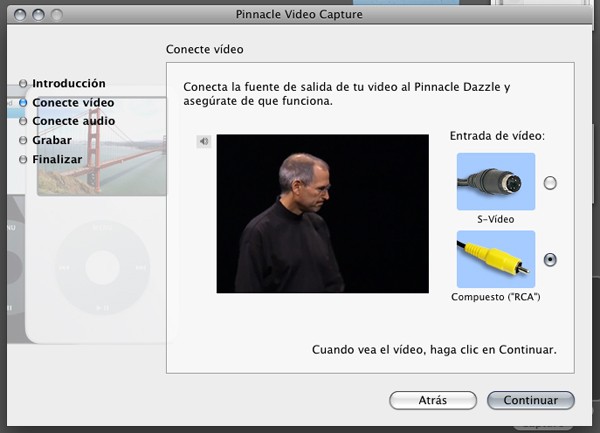Click the S-Video label text
Viewport: 600px width, 433px height.
tap(496, 219)
